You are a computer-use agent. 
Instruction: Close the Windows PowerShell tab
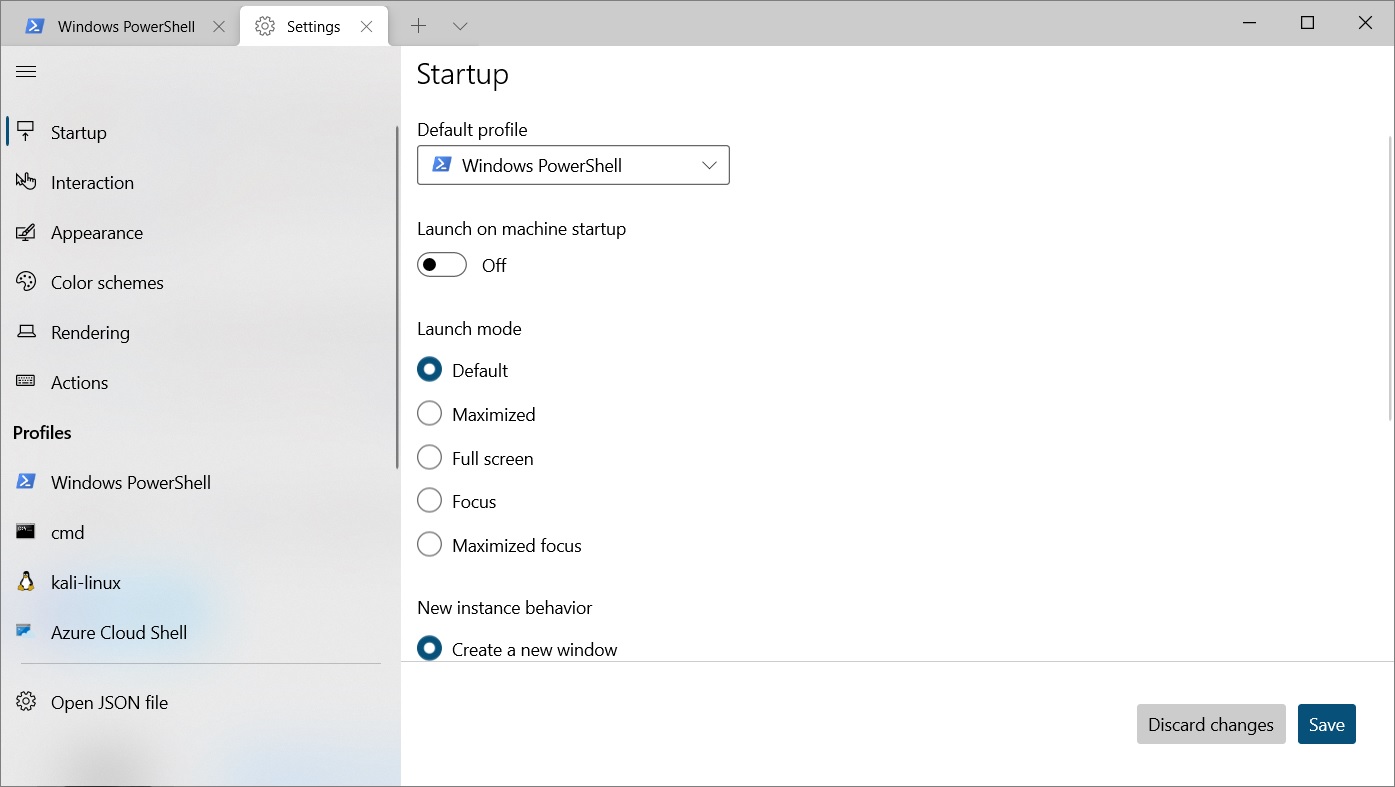coord(219,26)
